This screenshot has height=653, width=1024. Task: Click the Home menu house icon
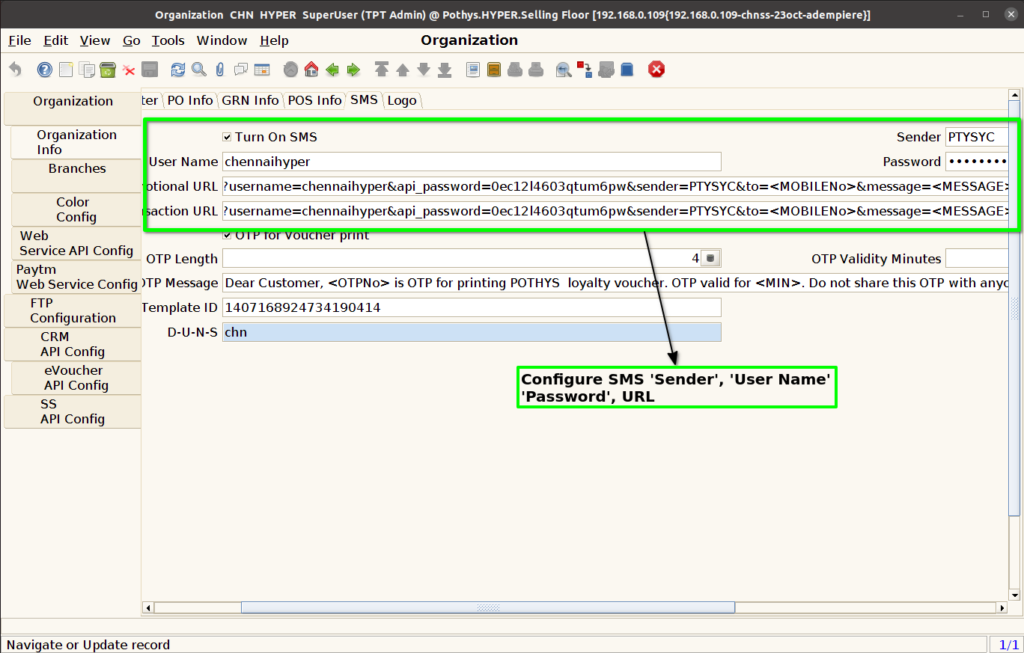coord(312,69)
